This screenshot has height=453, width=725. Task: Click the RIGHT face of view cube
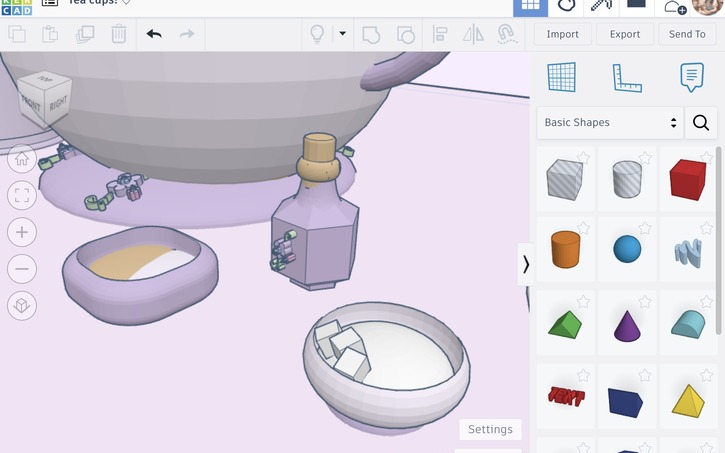(58, 103)
